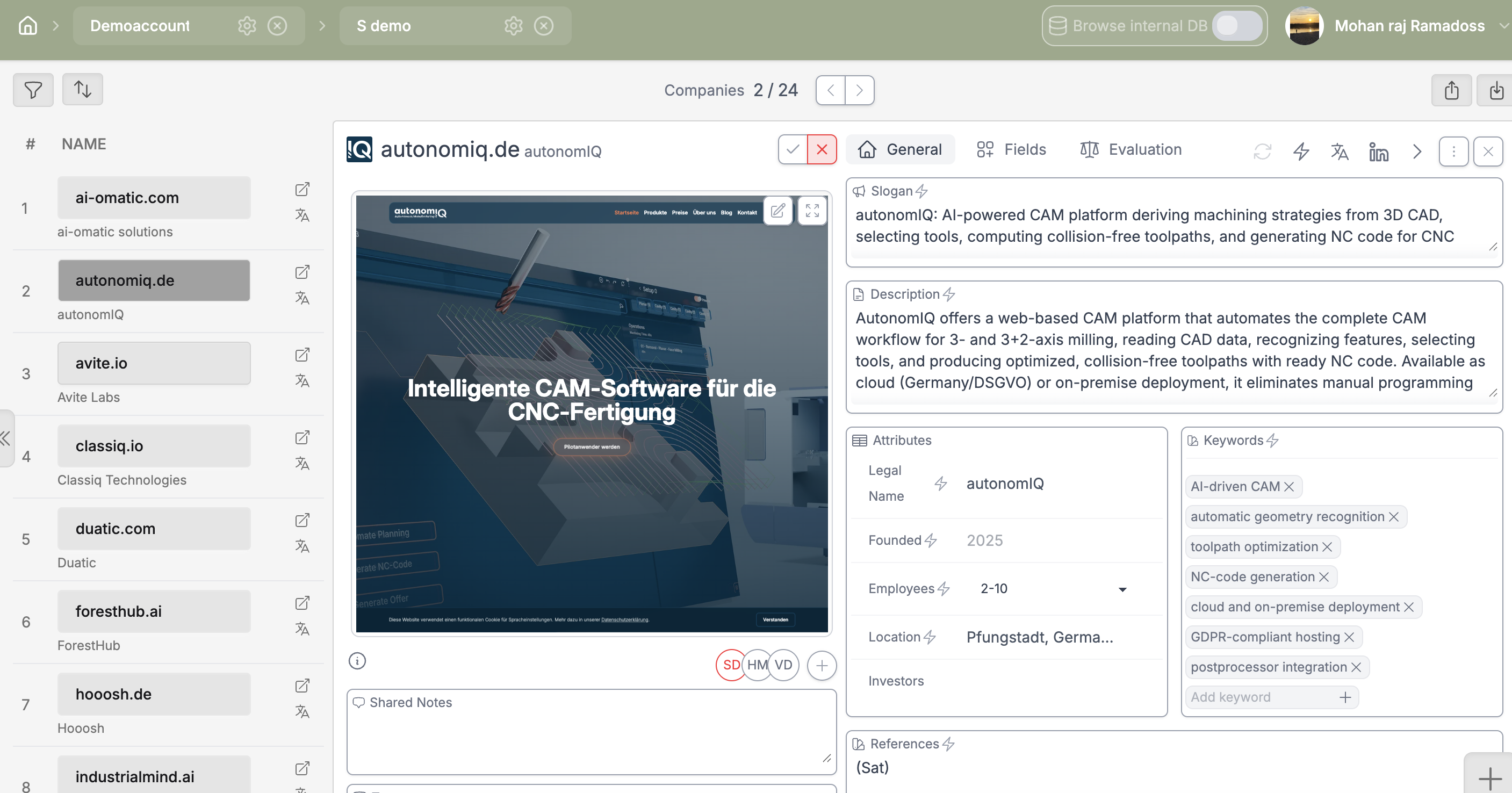Add a user with plus circle

pyautogui.click(x=822, y=666)
